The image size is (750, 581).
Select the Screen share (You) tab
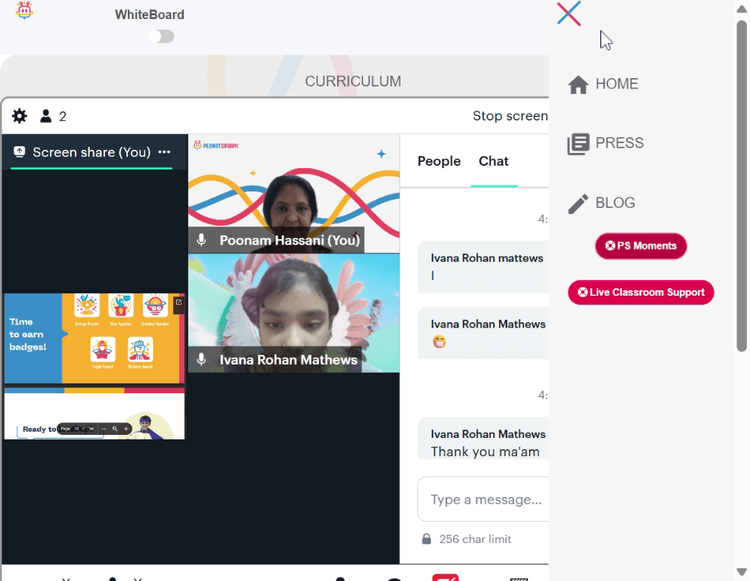[x=91, y=153]
